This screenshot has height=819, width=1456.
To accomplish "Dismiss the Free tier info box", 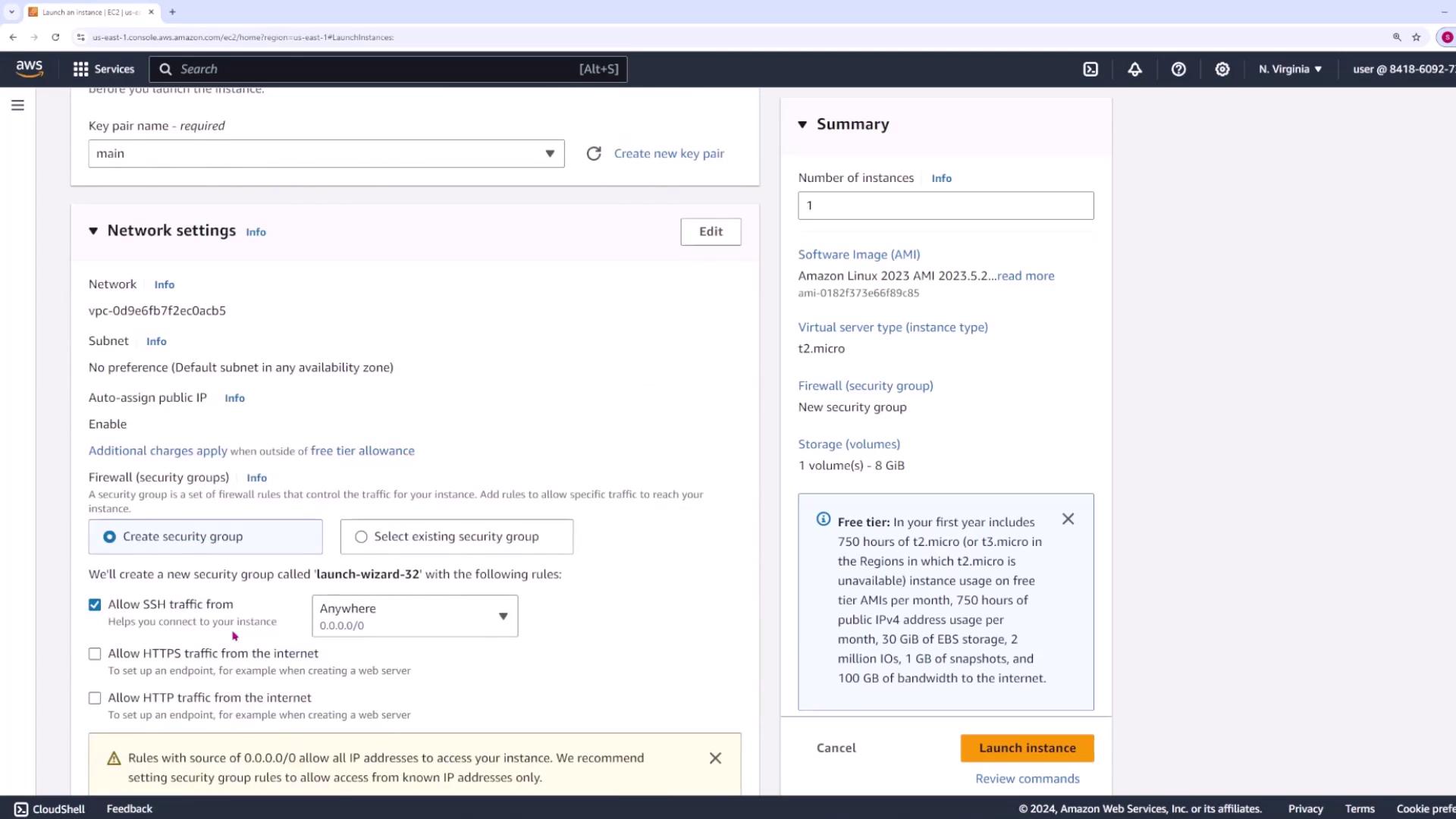I will pyautogui.click(x=1068, y=519).
